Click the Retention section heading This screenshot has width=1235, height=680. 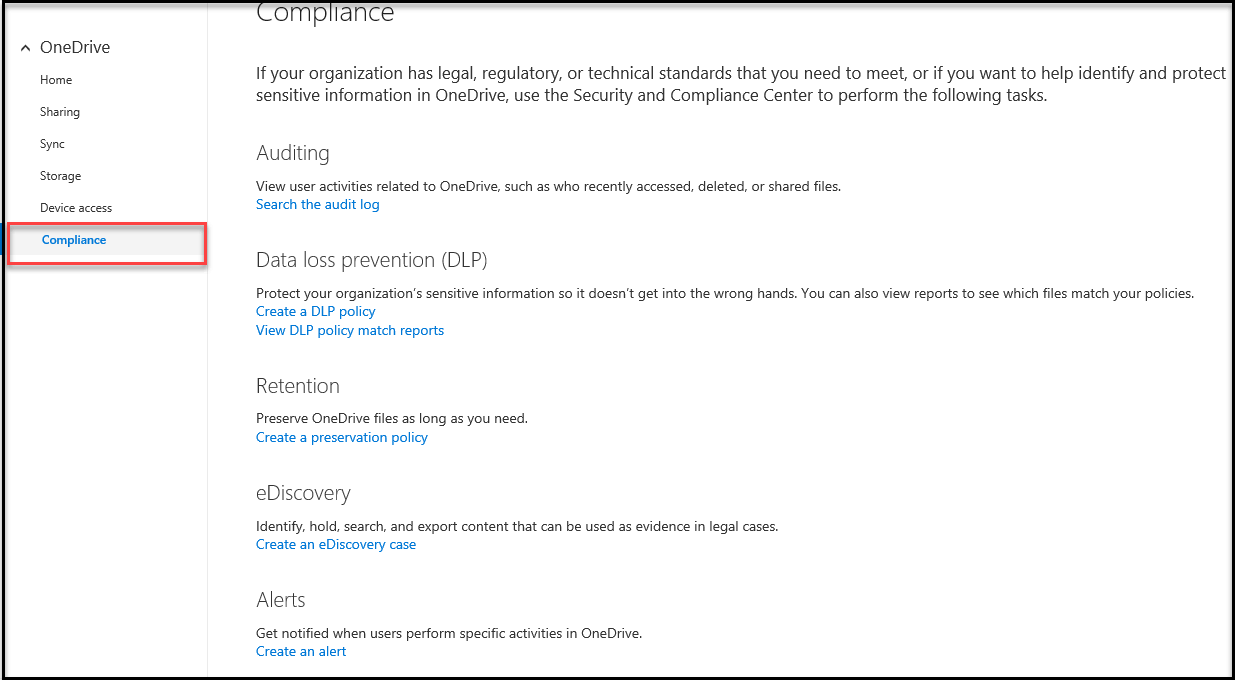click(298, 386)
